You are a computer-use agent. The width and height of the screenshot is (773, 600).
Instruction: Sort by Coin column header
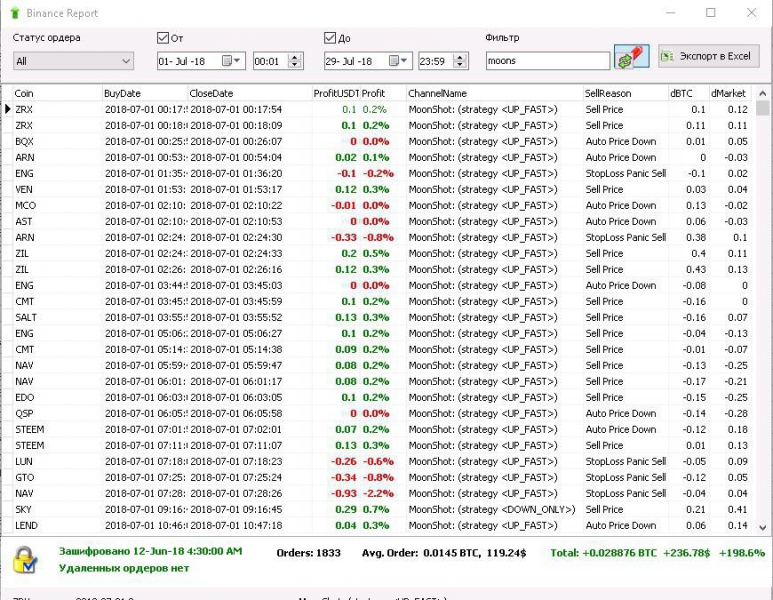[x=58, y=93]
